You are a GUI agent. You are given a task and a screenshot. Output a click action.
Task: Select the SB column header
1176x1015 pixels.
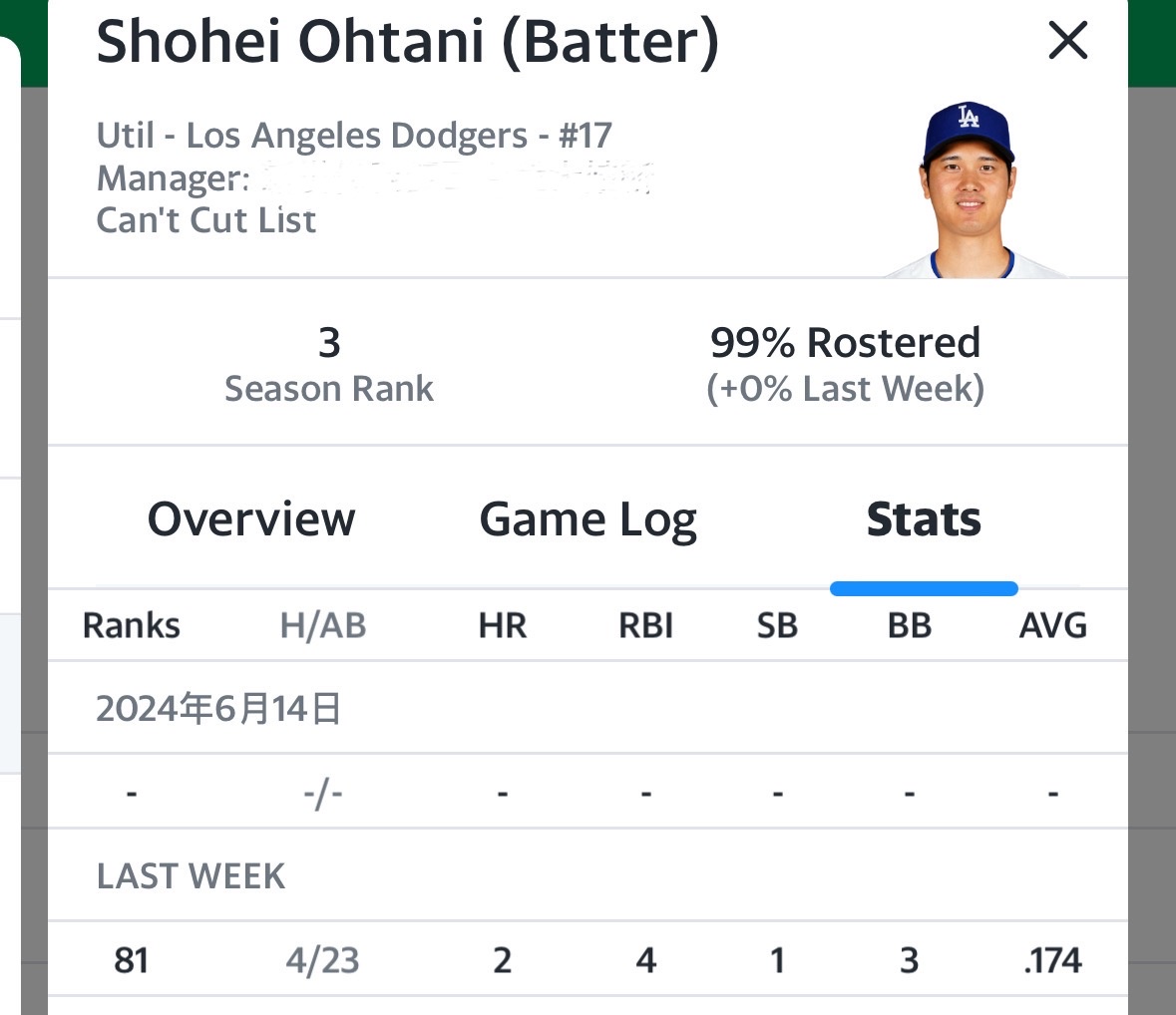point(777,626)
